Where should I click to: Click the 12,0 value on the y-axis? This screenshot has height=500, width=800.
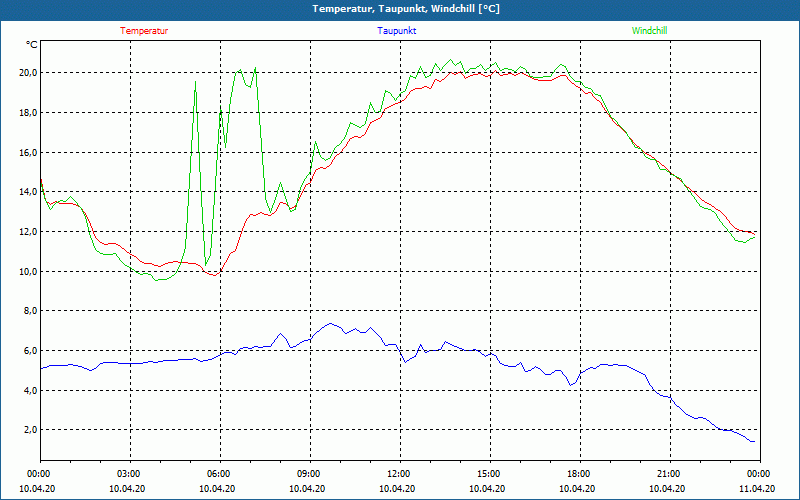(x=29, y=231)
